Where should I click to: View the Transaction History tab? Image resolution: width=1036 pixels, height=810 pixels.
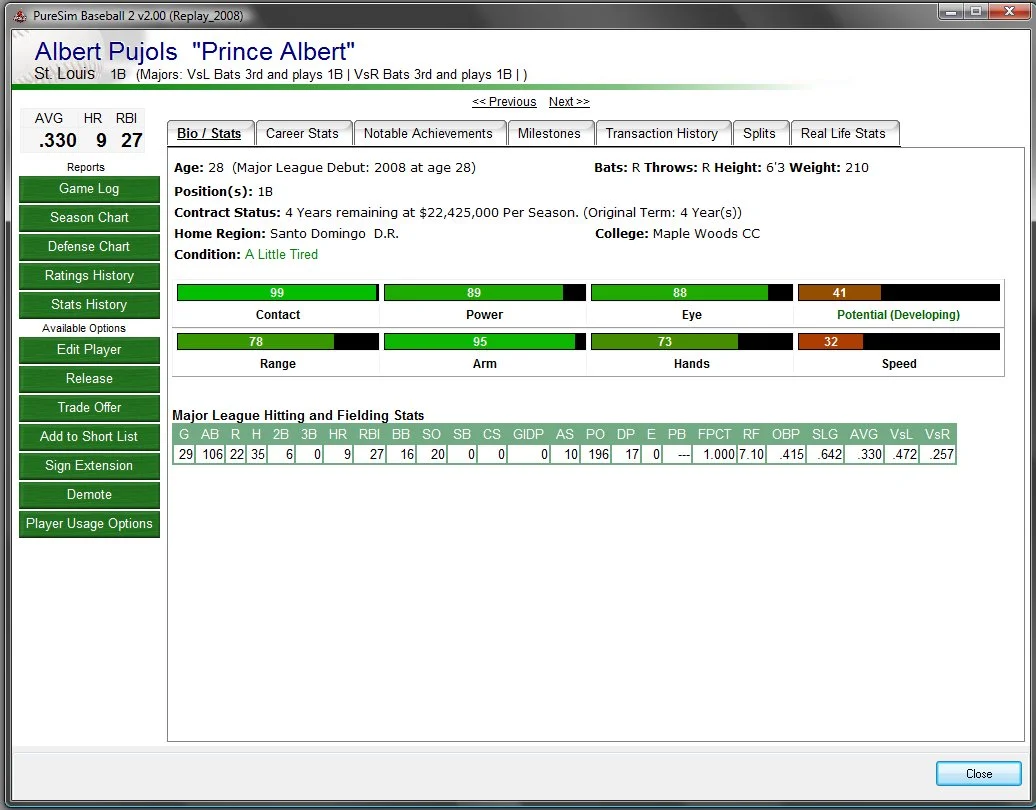pos(661,133)
